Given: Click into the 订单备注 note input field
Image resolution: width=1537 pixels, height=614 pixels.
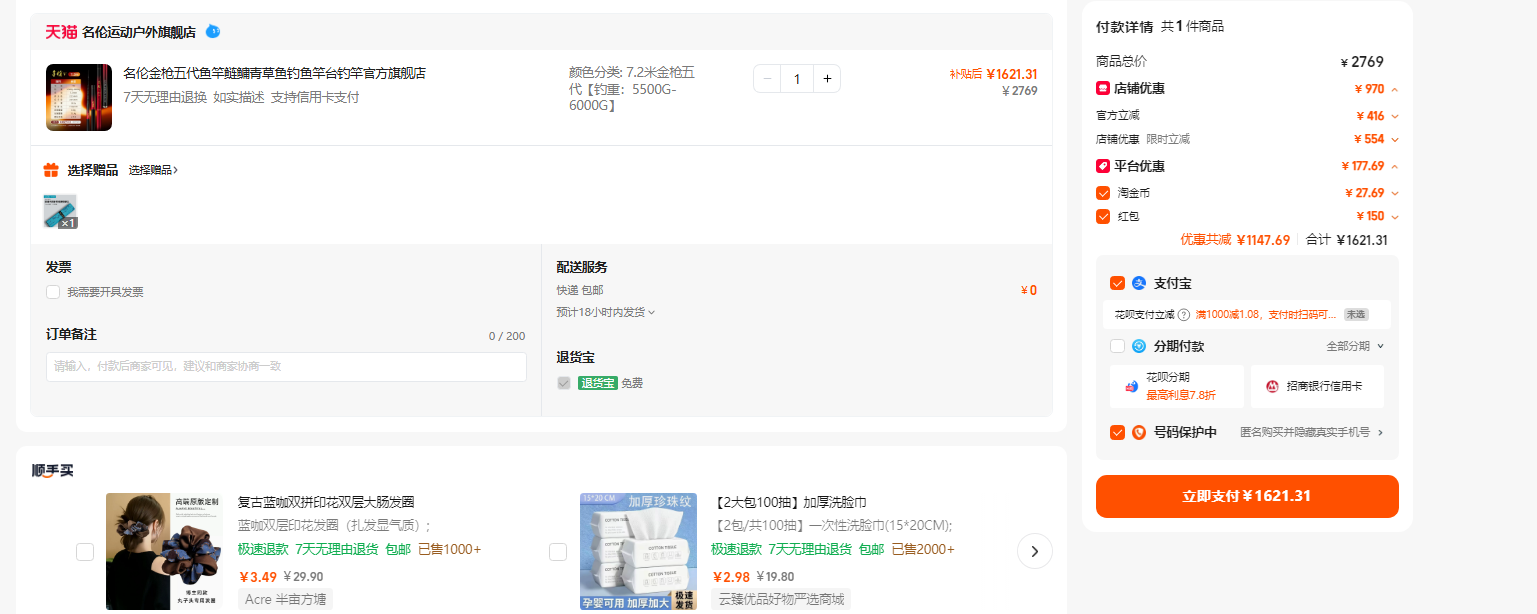Looking at the screenshot, I should click(286, 367).
